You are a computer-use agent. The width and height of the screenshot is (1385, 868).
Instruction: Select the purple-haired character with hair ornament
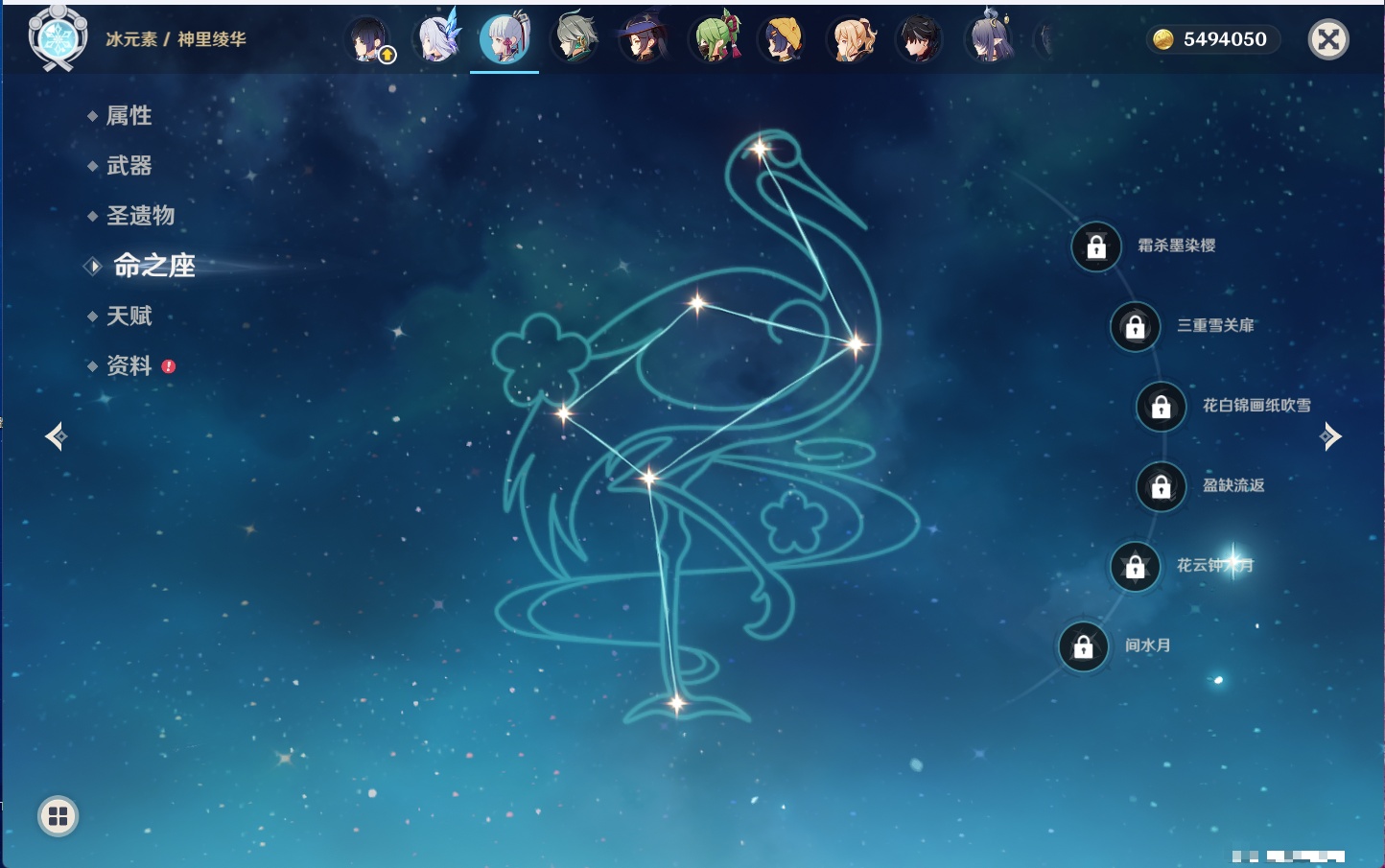(x=988, y=39)
